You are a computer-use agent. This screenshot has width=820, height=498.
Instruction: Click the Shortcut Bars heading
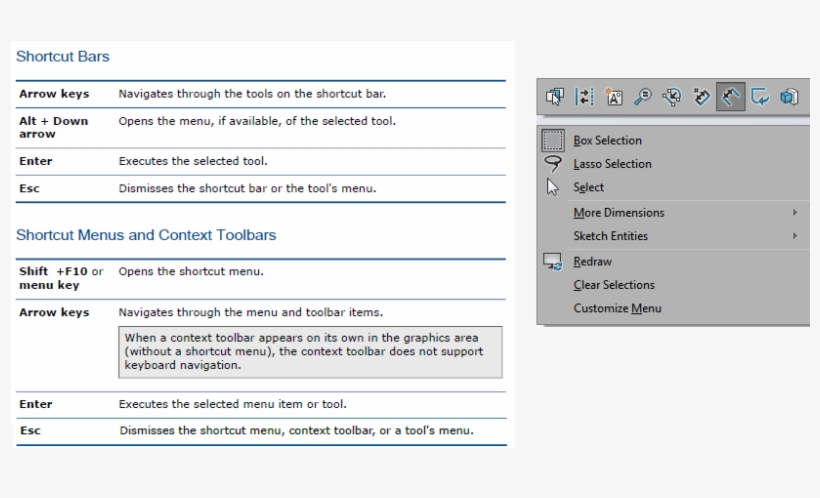[63, 56]
